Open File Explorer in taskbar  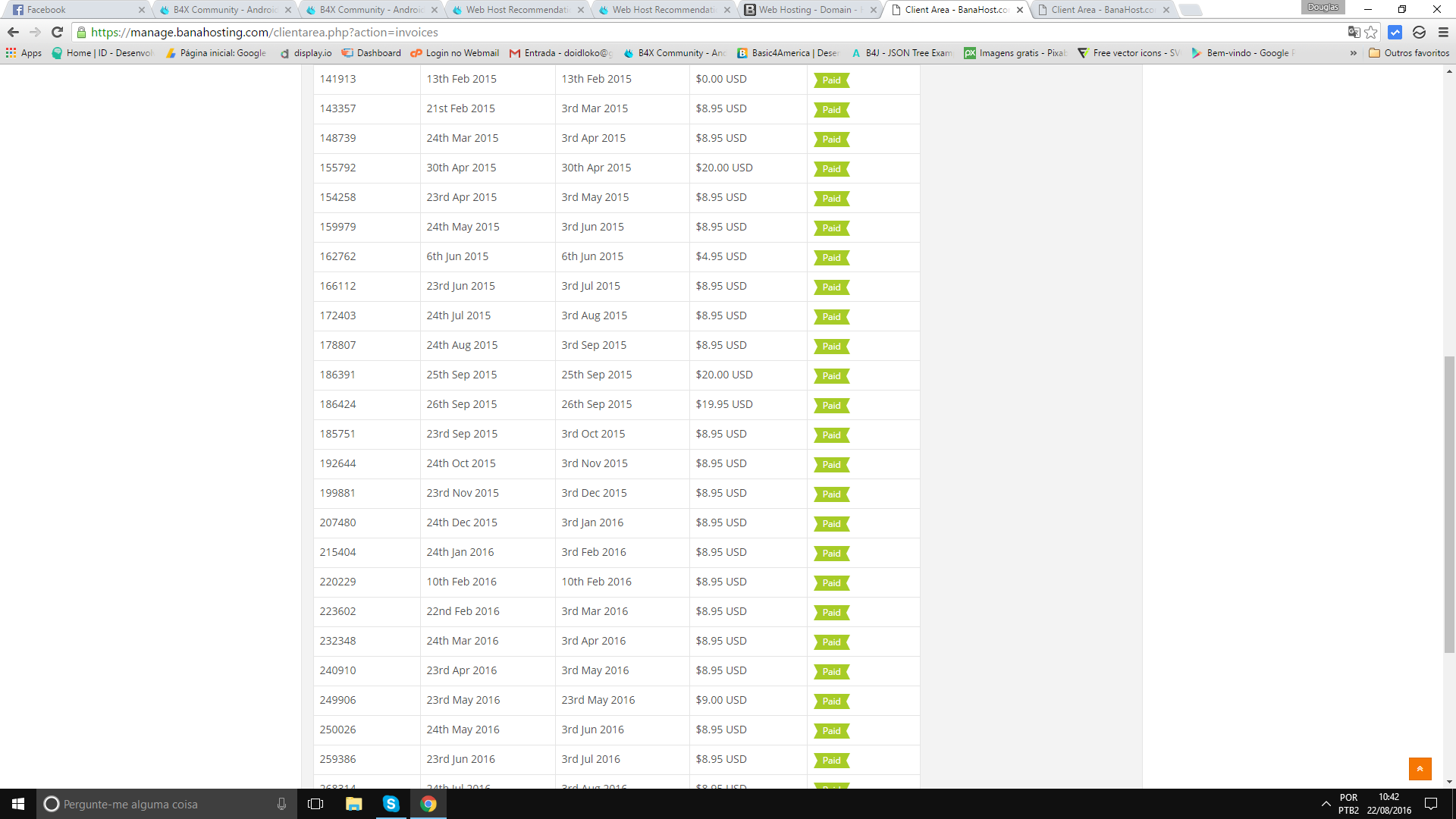coord(353,804)
